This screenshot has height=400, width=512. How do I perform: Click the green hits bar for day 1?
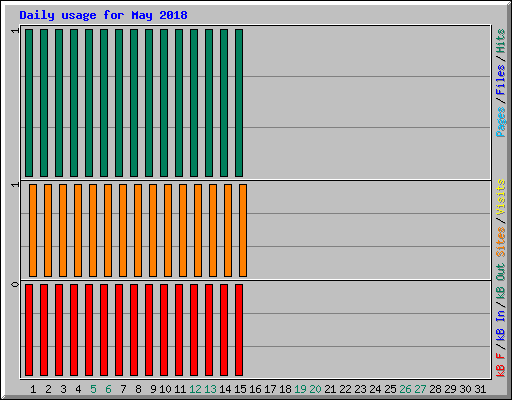point(29,103)
